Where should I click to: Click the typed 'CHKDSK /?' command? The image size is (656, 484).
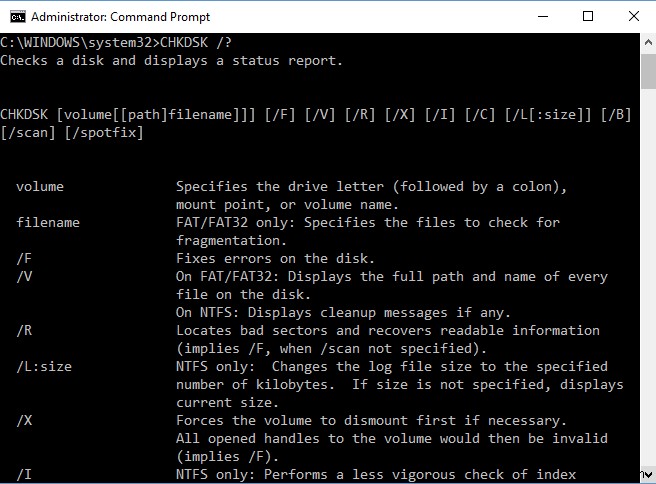(x=196, y=44)
